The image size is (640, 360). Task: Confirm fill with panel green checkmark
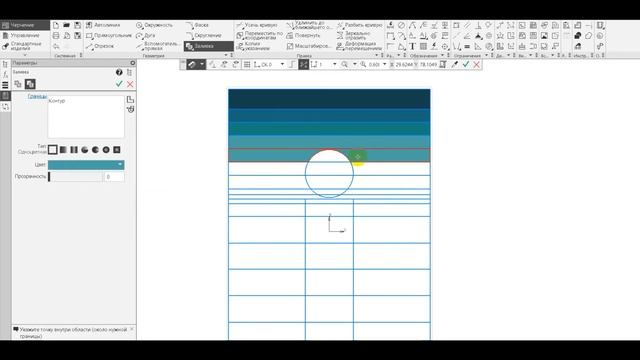(x=119, y=84)
